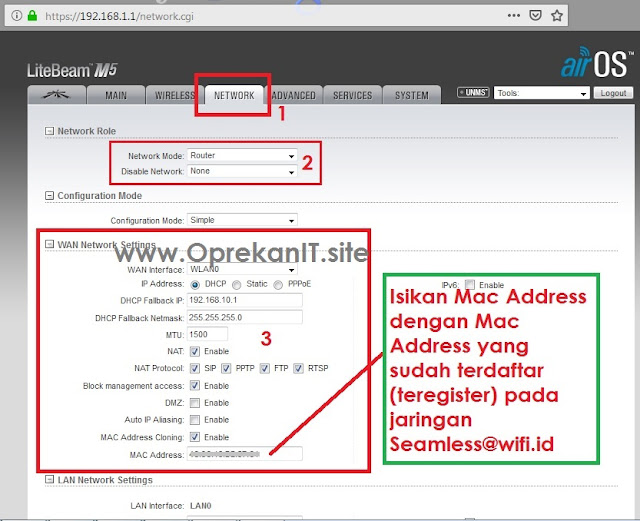Collapse the Configuration Mode section
The height and width of the screenshot is (521, 640).
click(x=49, y=196)
